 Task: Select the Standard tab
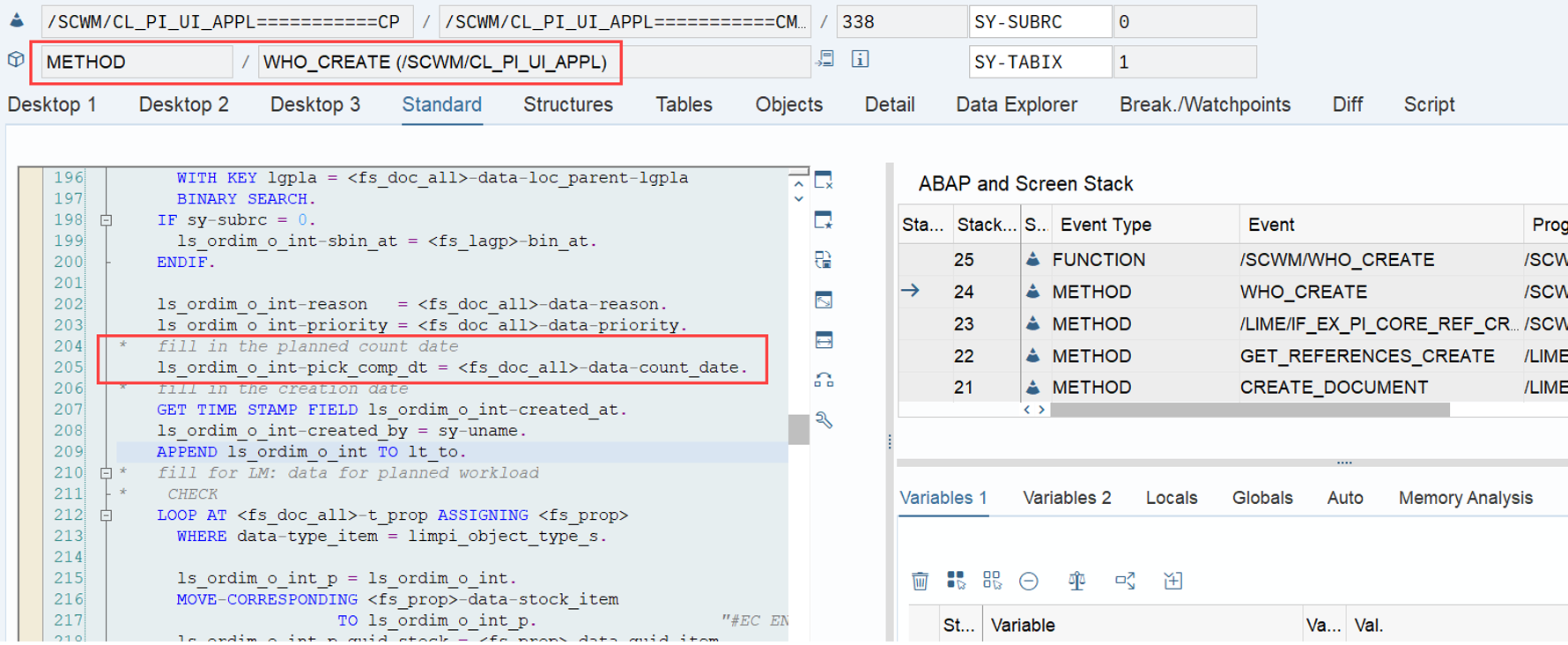coord(442,104)
